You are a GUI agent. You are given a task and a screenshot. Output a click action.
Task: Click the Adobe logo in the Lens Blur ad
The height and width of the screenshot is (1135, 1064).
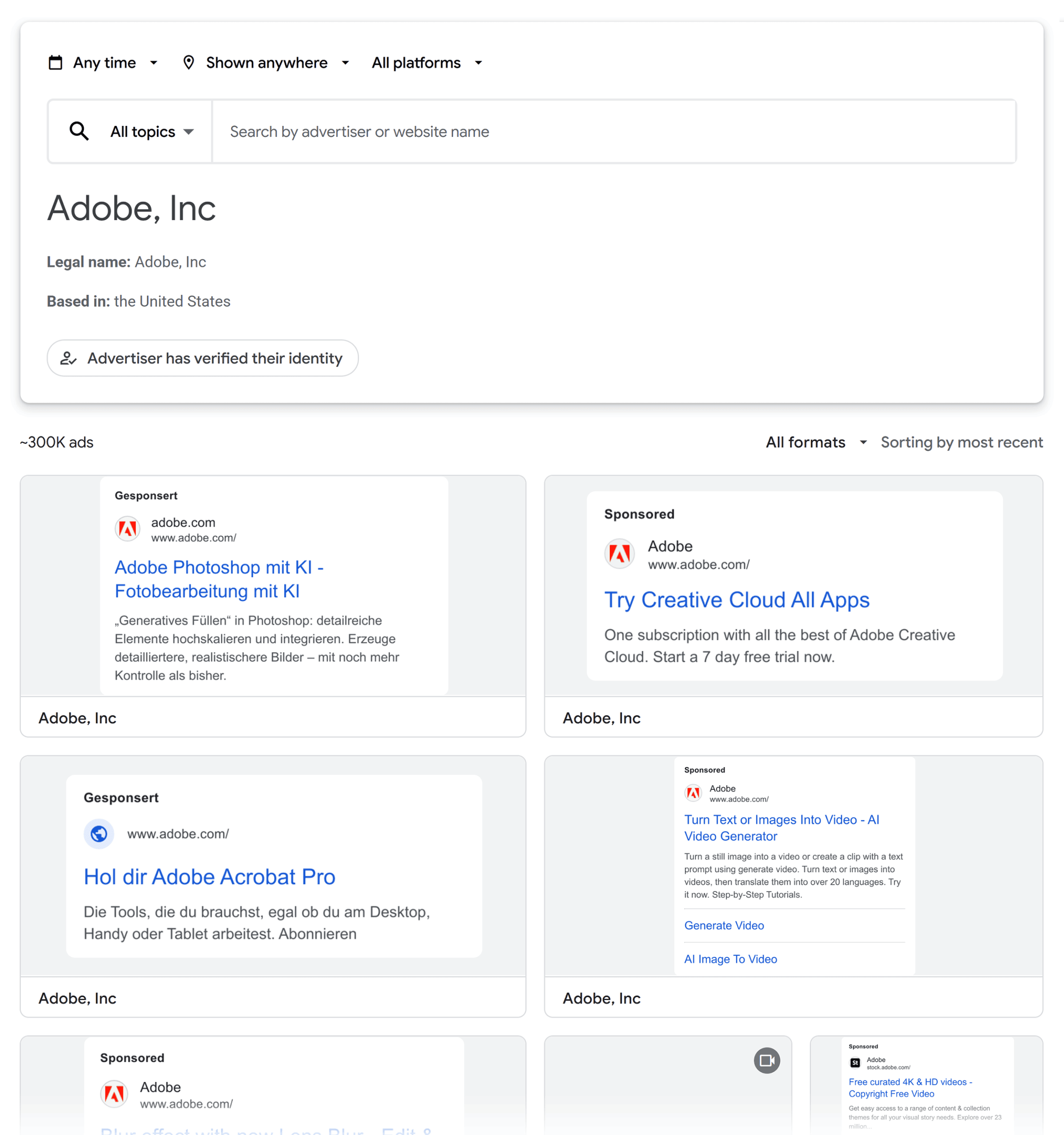(x=114, y=1095)
